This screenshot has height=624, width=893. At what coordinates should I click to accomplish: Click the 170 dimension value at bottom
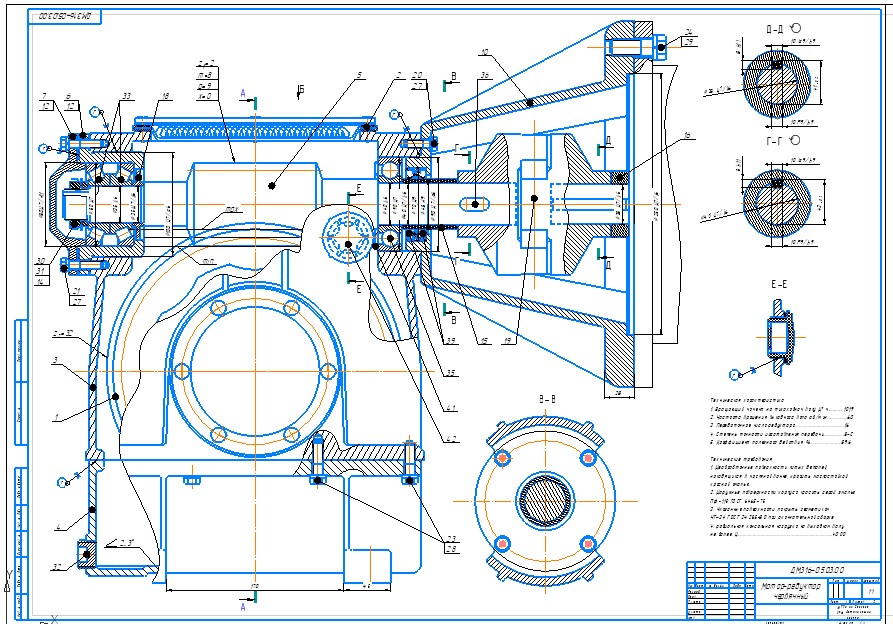(254, 586)
